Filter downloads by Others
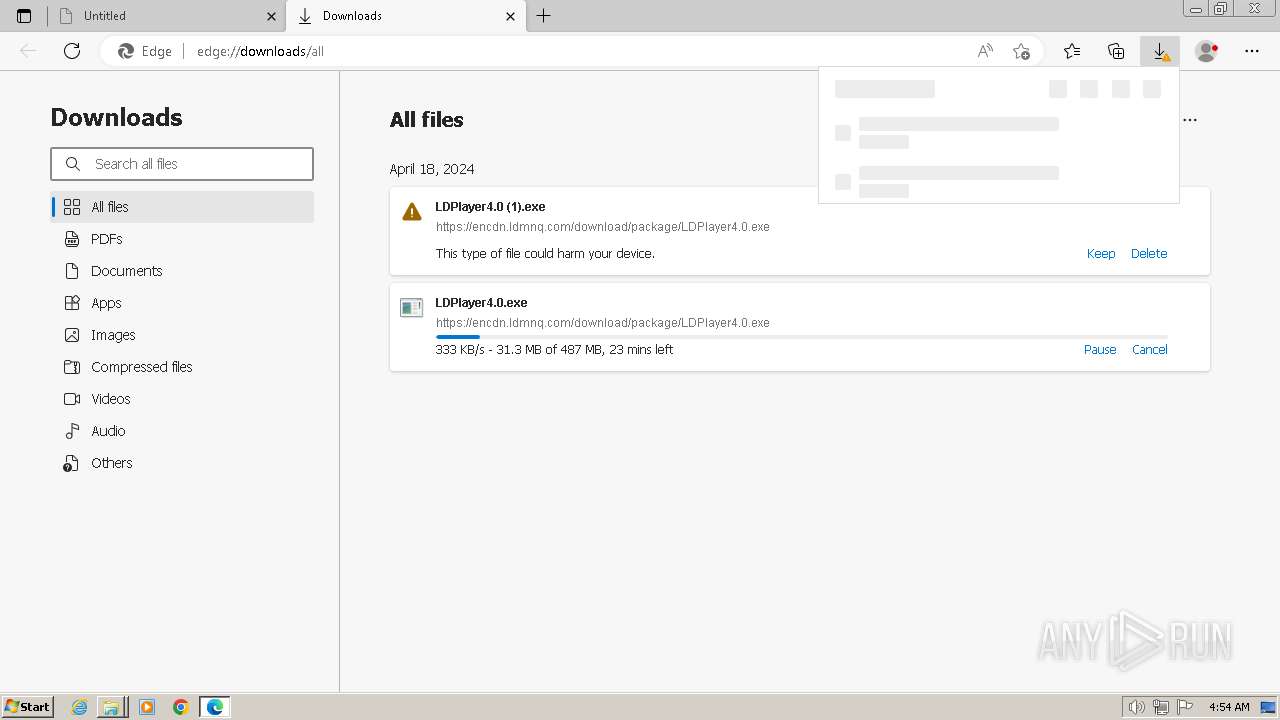 [182, 463]
